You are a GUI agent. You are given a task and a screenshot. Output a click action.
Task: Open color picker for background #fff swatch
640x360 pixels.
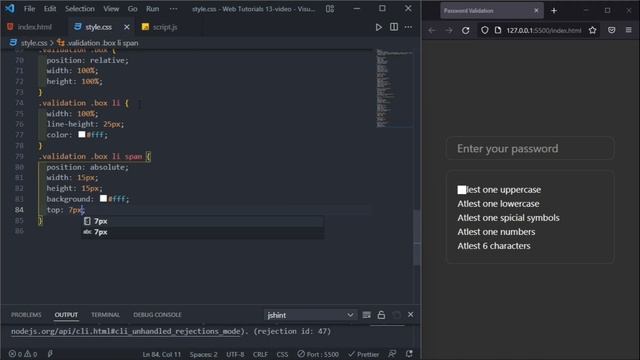tap(103, 198)
